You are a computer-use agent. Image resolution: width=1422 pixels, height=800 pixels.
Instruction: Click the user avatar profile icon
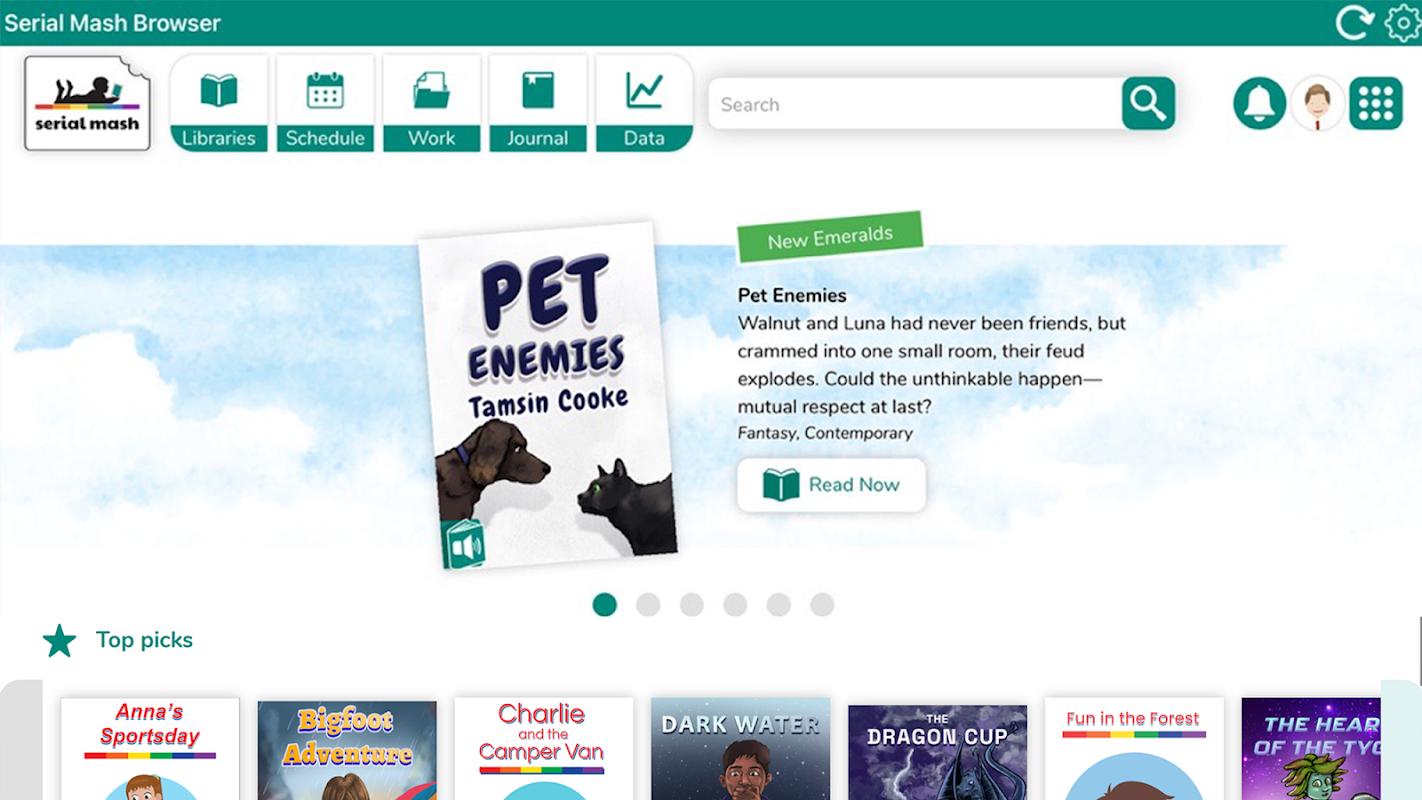pyautogui.click(x=1318, y=104)
